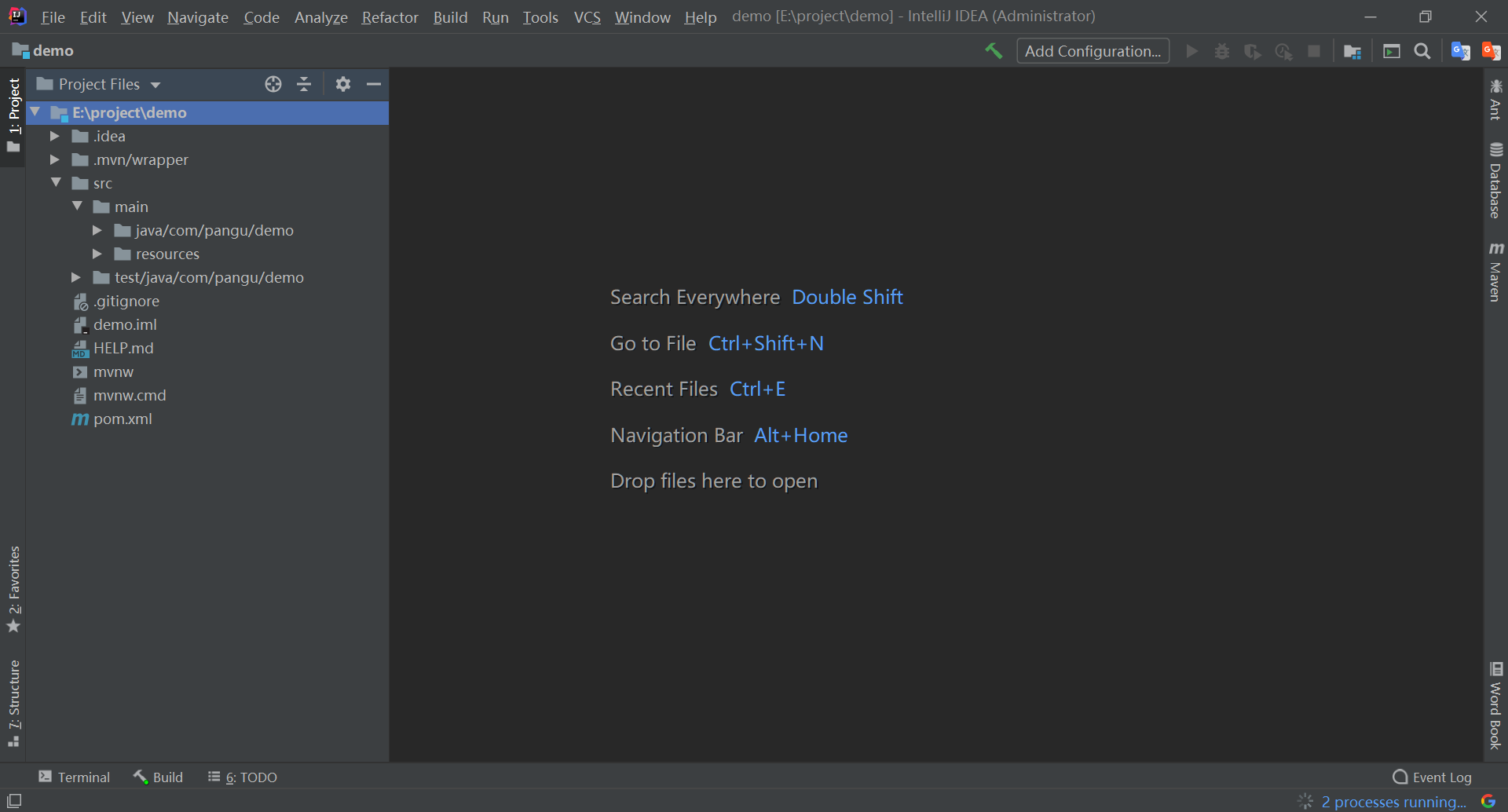This screenshot has width=1508, height=812.
Task: Toggle the Maven tool window
Action: tap(1495, 272)
